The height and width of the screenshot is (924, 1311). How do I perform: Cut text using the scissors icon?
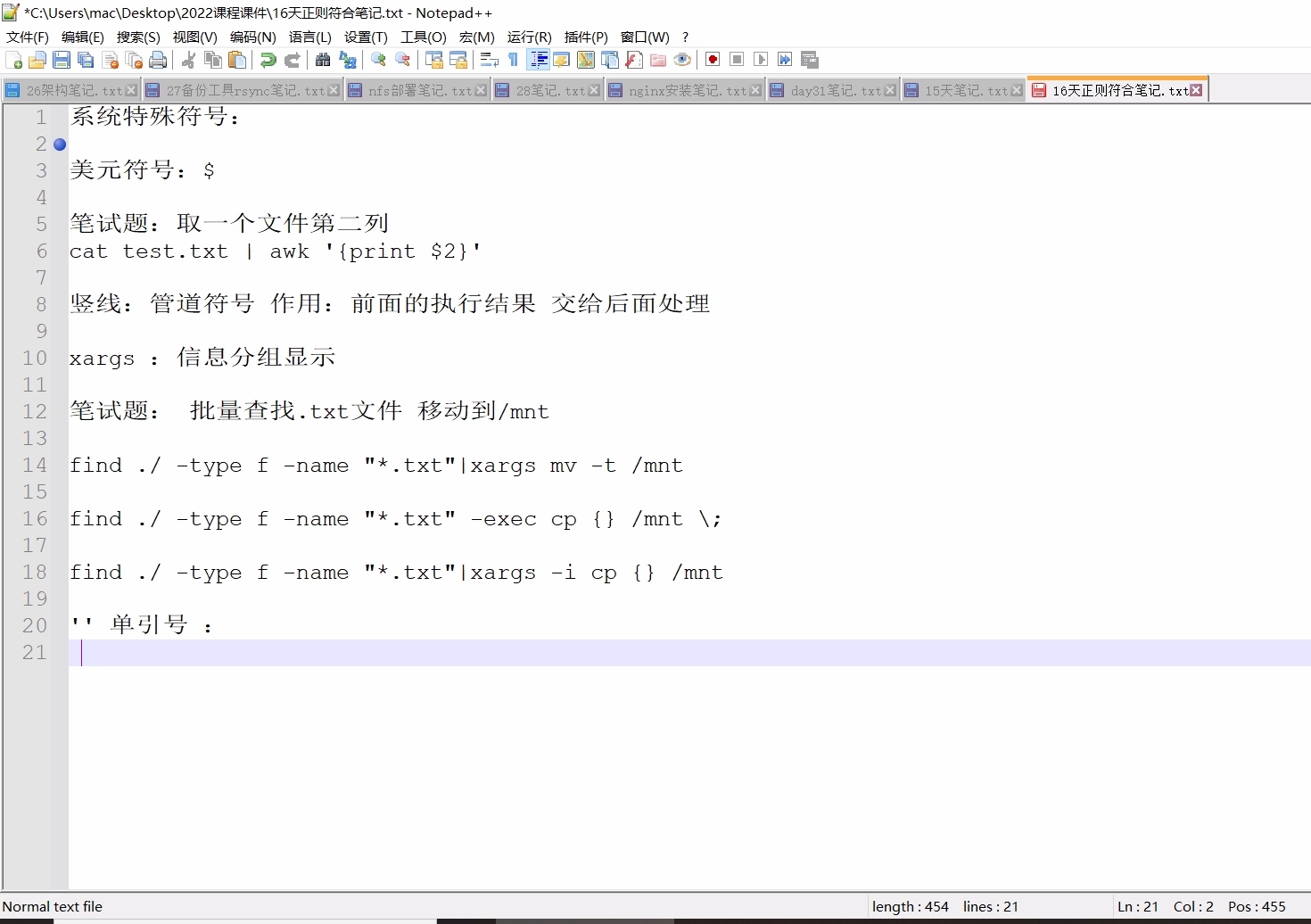188,60
